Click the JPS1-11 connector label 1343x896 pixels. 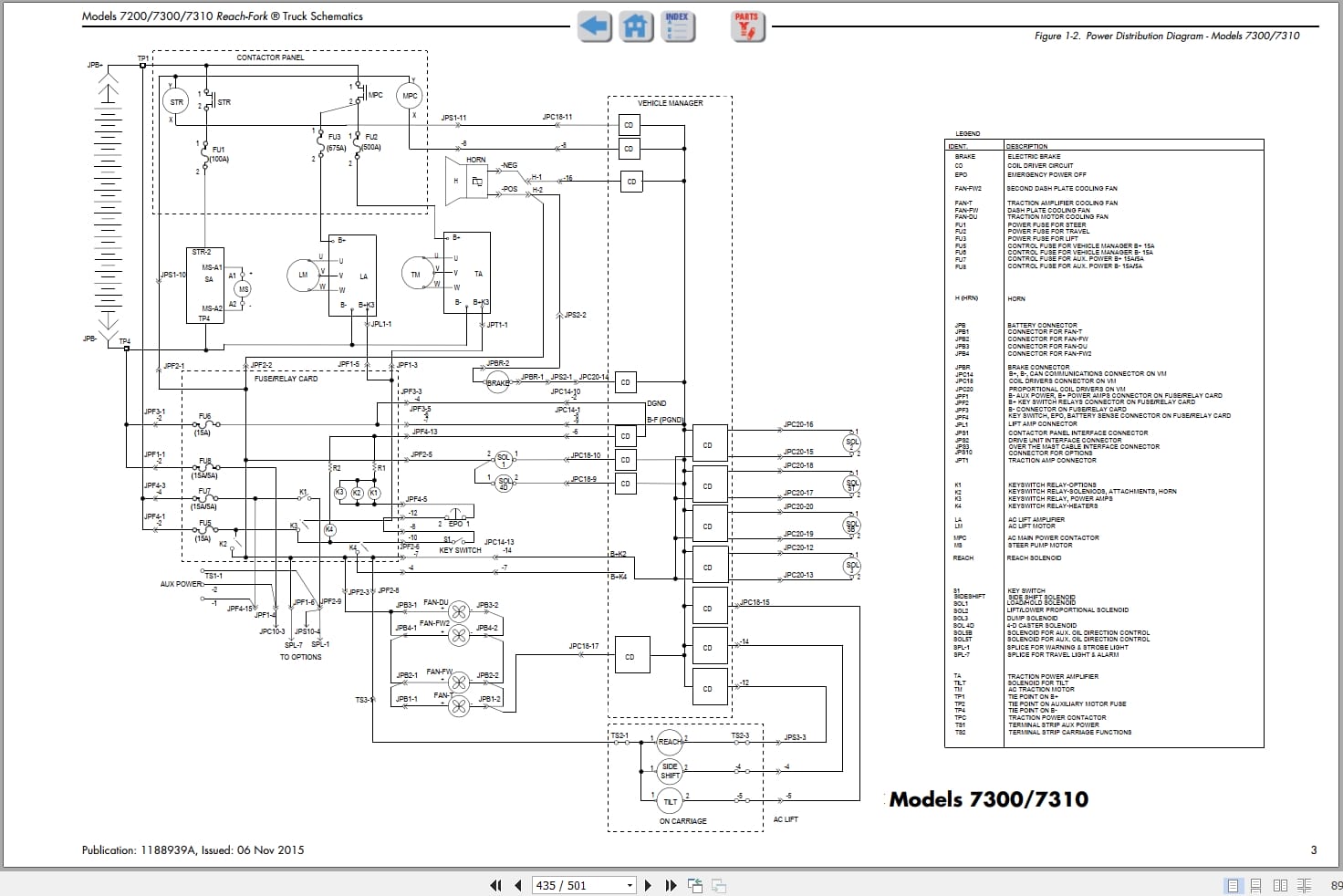(453, 118)
